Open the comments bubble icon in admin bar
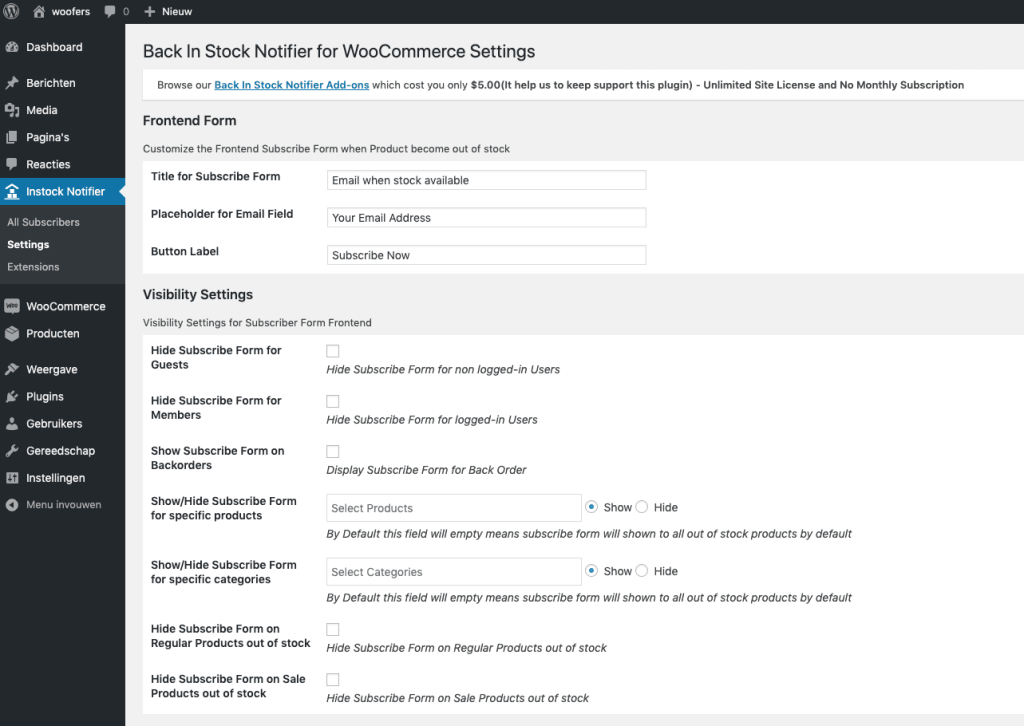The width and height of the screenshot is (1024, 726). (x=110, y=12)
